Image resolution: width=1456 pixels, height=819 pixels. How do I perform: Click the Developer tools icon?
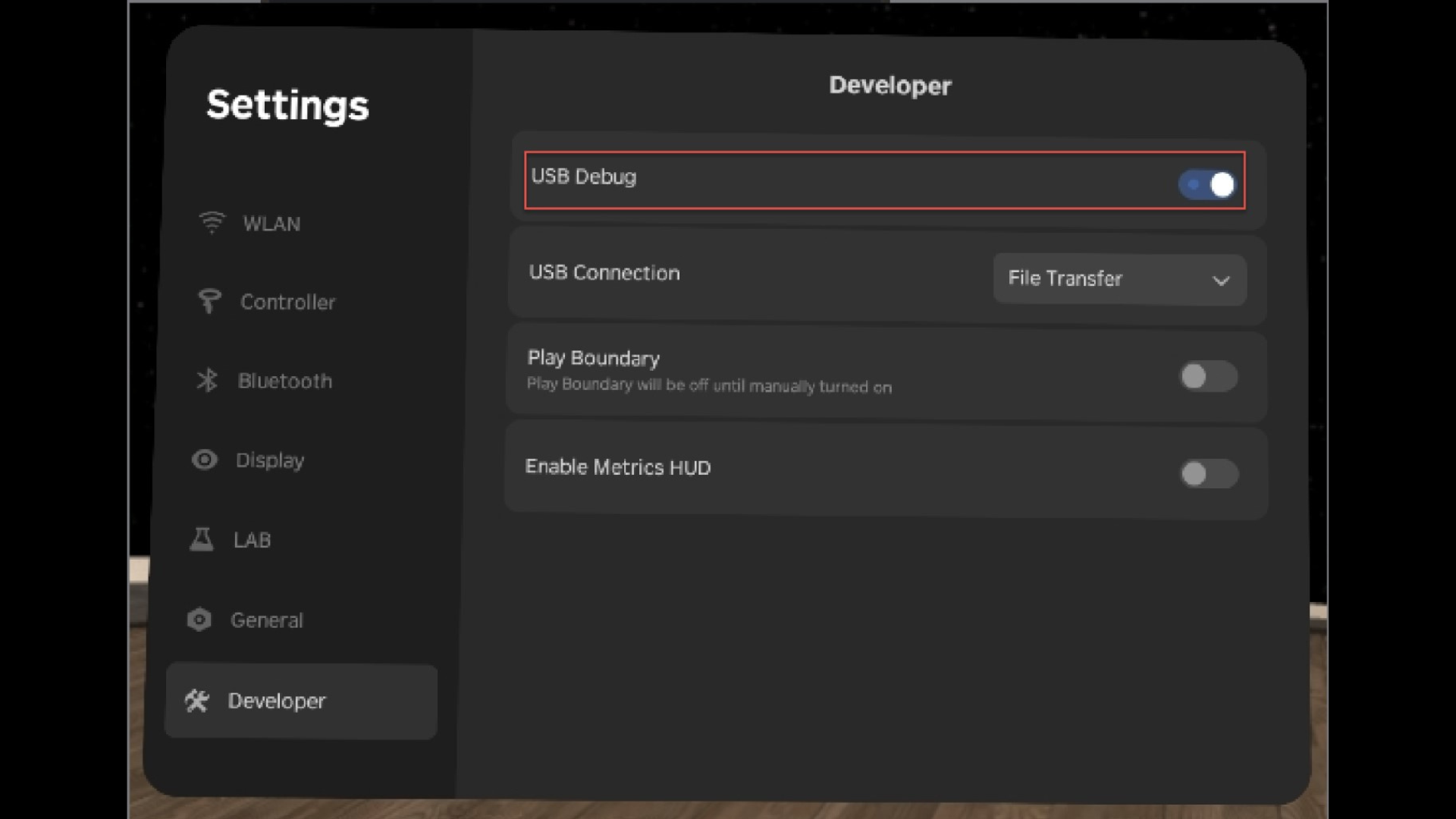196,701
